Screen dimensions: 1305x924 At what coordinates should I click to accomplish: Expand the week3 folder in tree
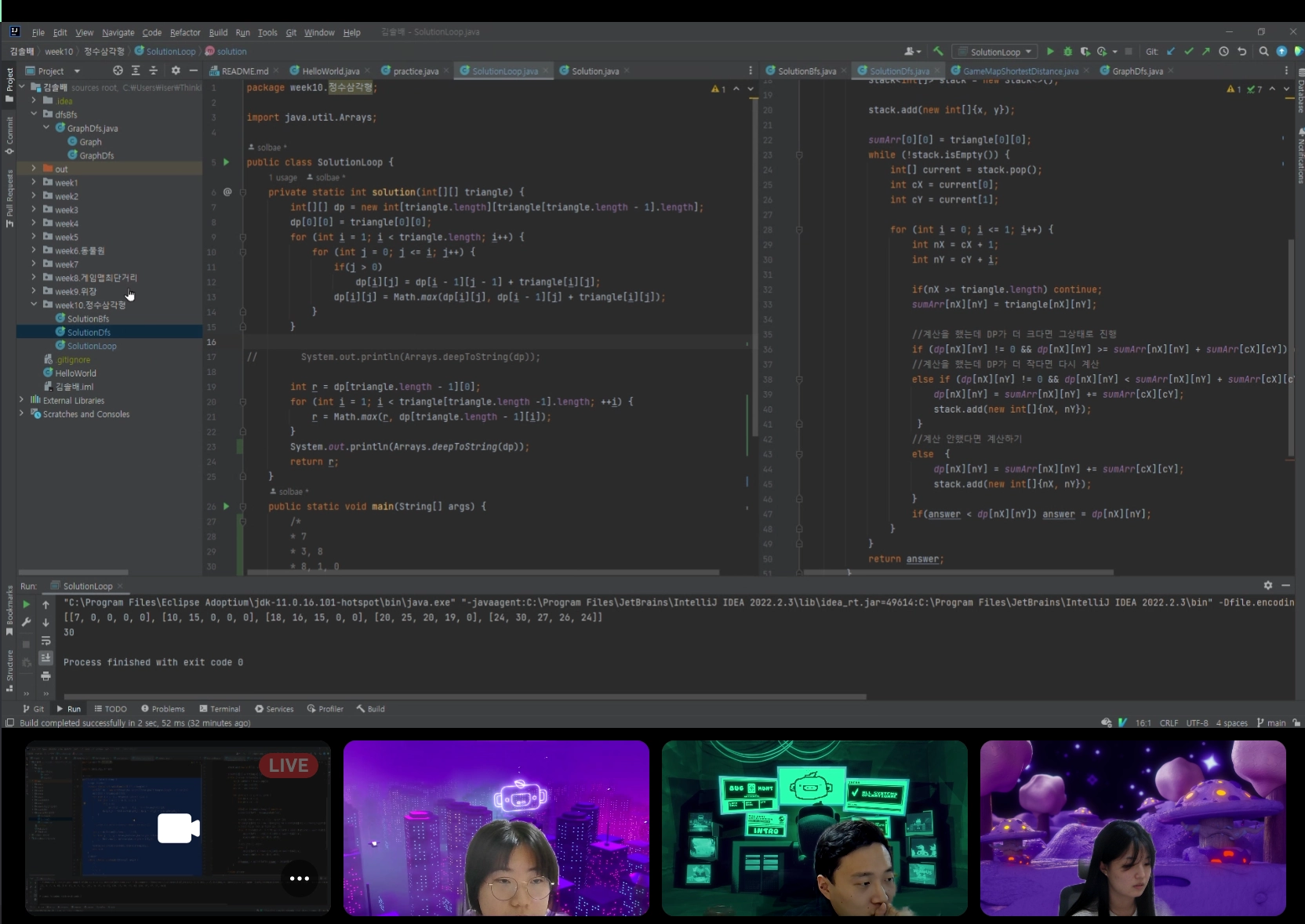pyautogui.click(x=34, y=210)
